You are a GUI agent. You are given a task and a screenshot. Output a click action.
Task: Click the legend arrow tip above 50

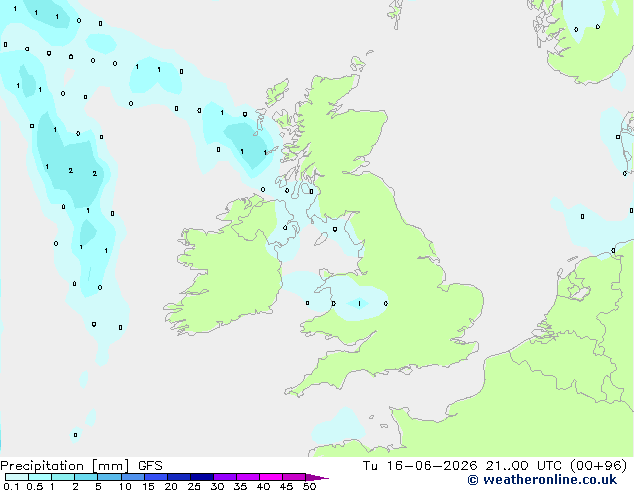coord(317,477)
